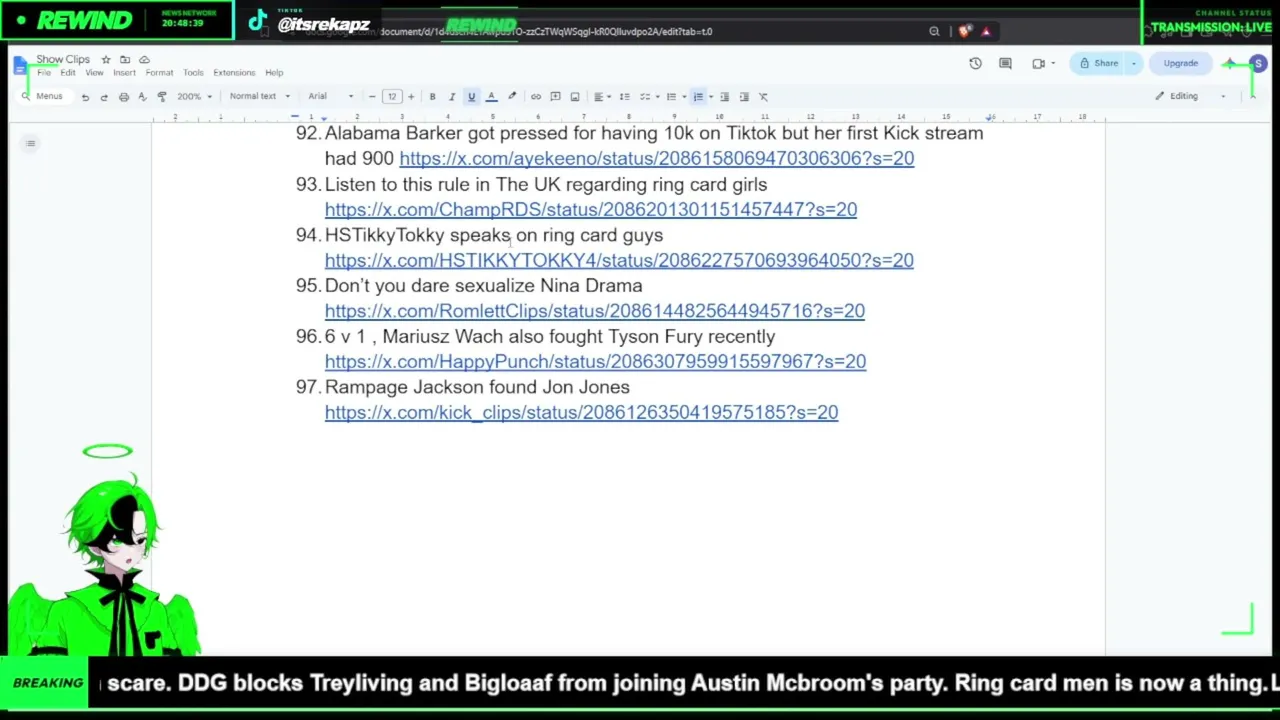This screenshot has width=1280, height=720.
Task: Toggle the numbered list
Action: 698,97
